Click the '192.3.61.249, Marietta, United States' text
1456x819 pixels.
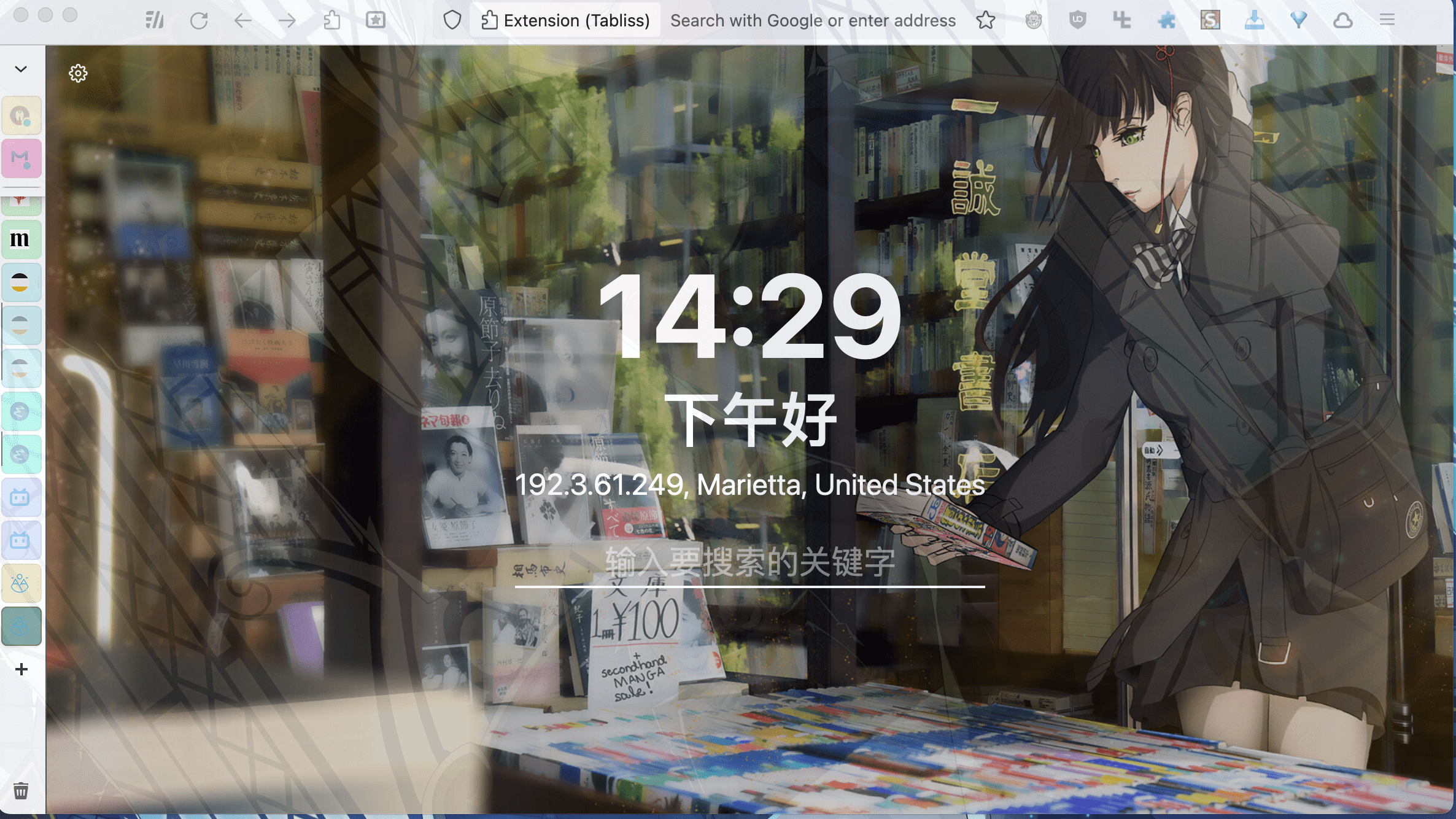(x=750, y=485)
